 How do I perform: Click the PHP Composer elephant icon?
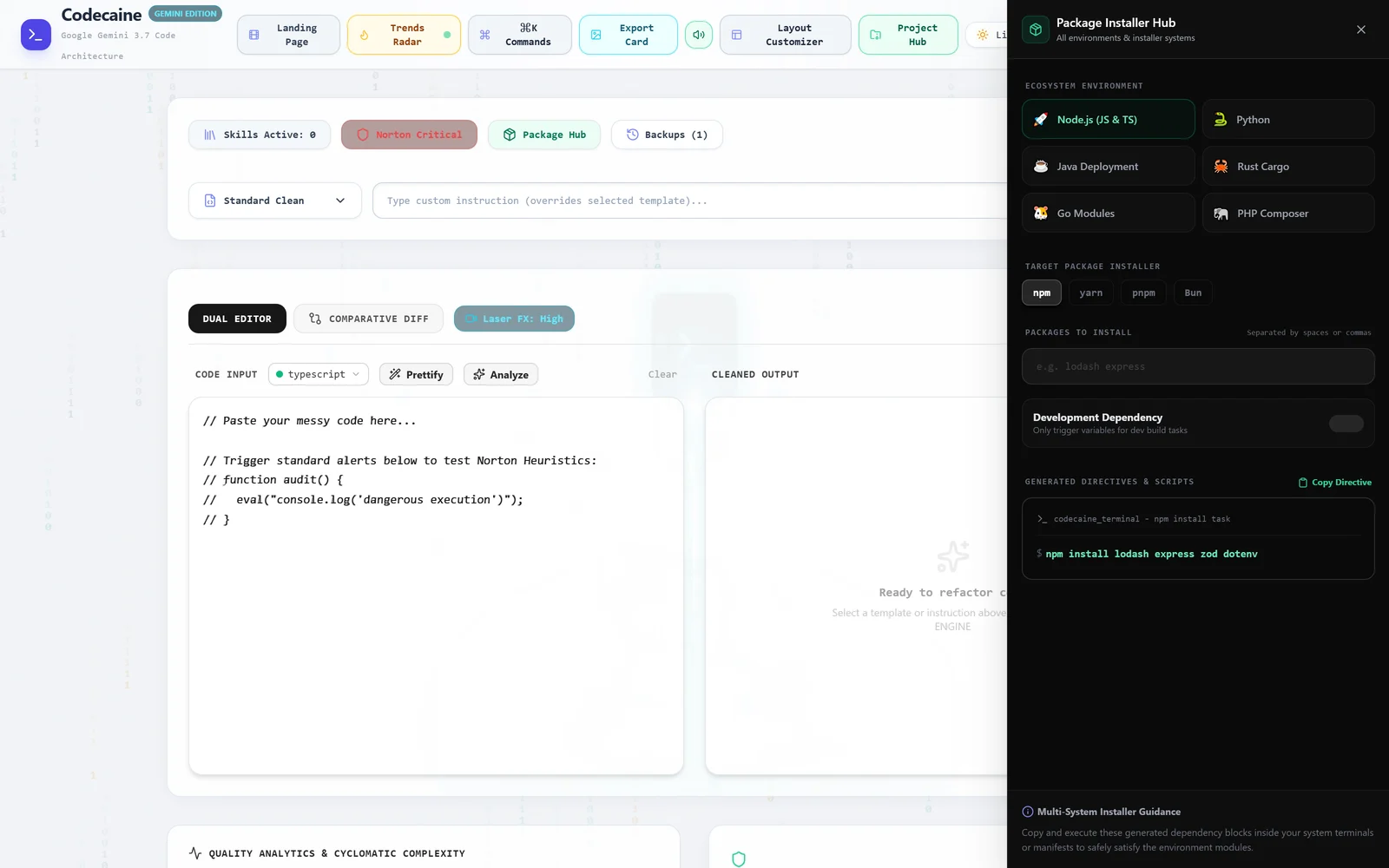1221,213
